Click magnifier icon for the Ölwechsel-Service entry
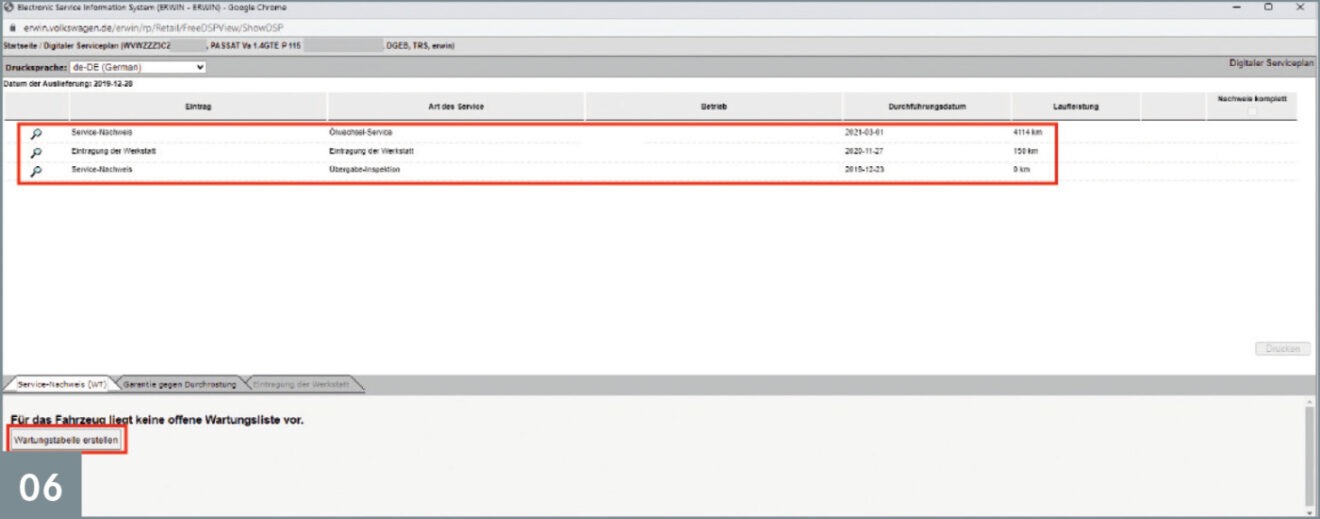Screen dimensions: 1320x519 pos(36,133)
